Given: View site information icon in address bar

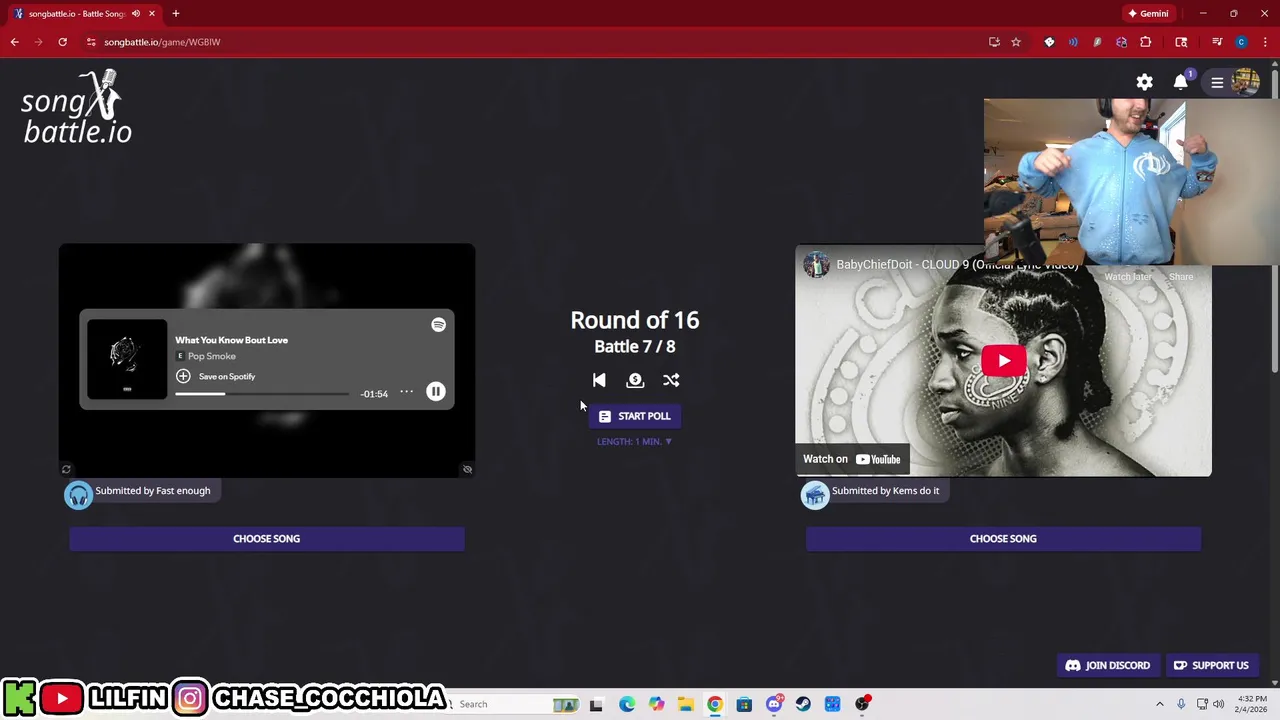Looking at the screenshot, I should [x=91, y=42].
